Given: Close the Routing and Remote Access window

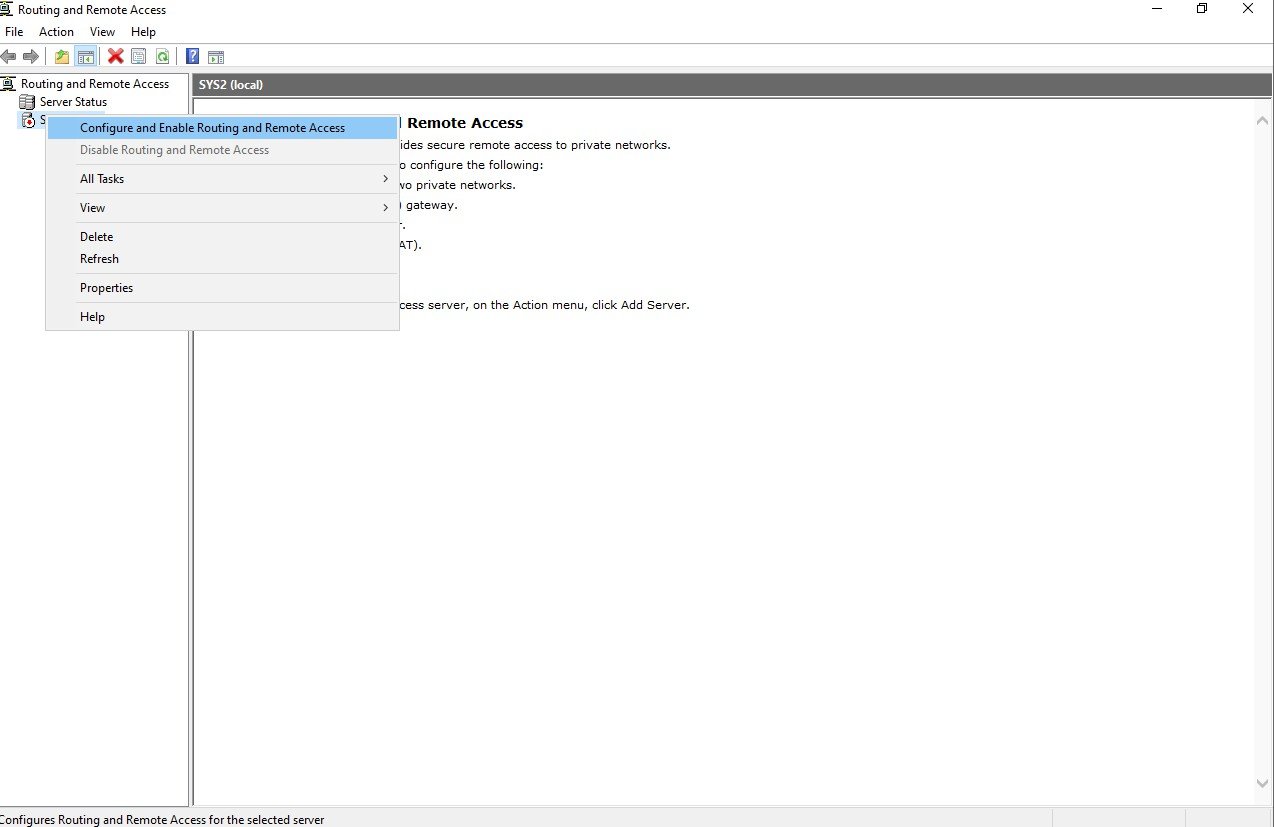Looking at the screenshot, I should [x=1248, y=9].
